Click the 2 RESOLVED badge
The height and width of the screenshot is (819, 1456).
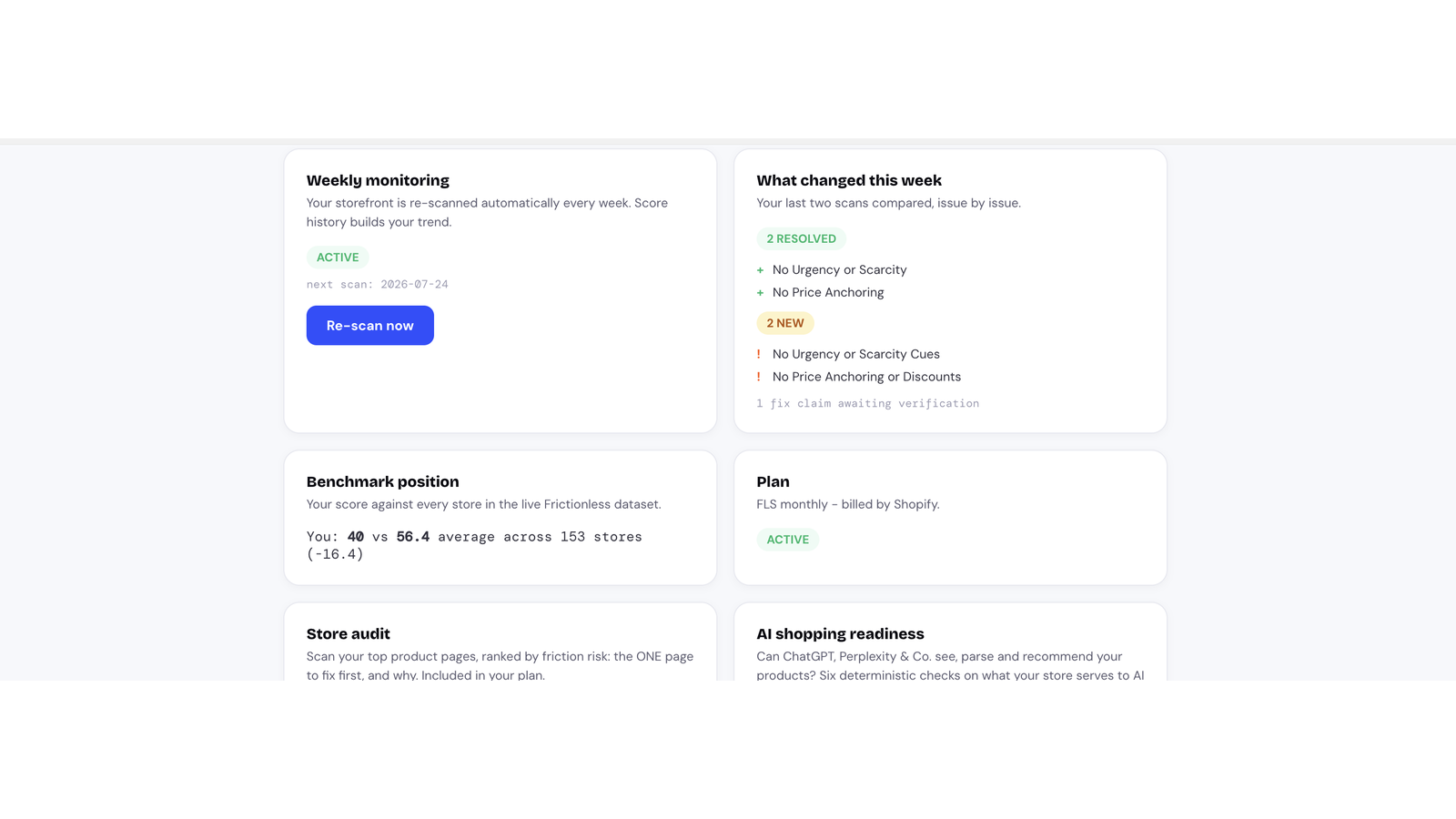(x=801, y=238)
